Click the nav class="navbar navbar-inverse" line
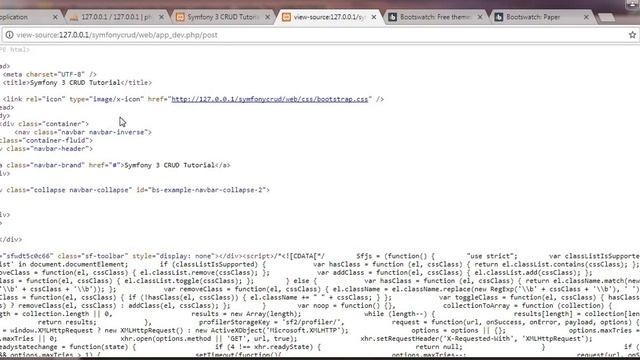This screenshot has height=360, width=640. pyautogui.click(x=83, y=132)
